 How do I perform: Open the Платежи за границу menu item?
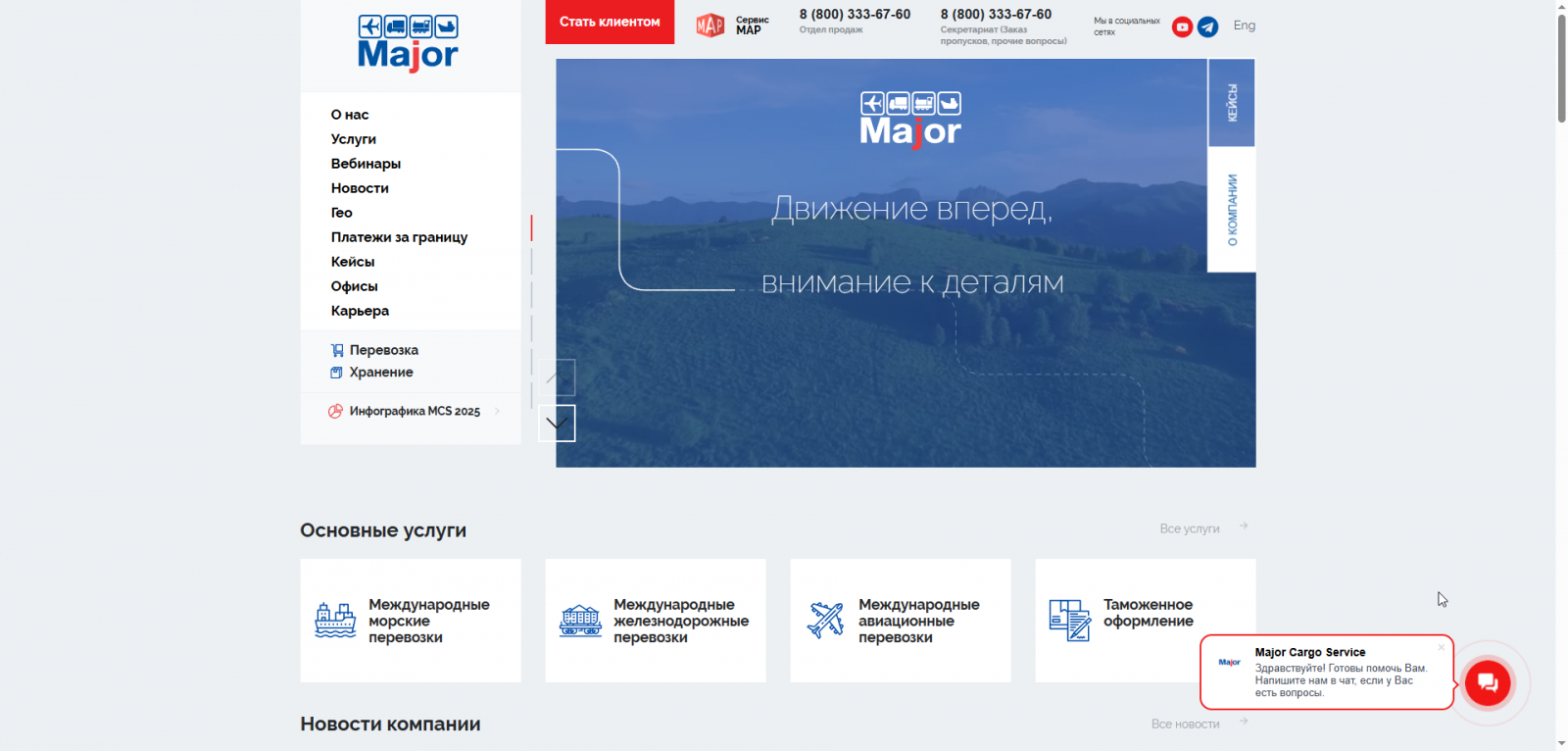point(399,237)
